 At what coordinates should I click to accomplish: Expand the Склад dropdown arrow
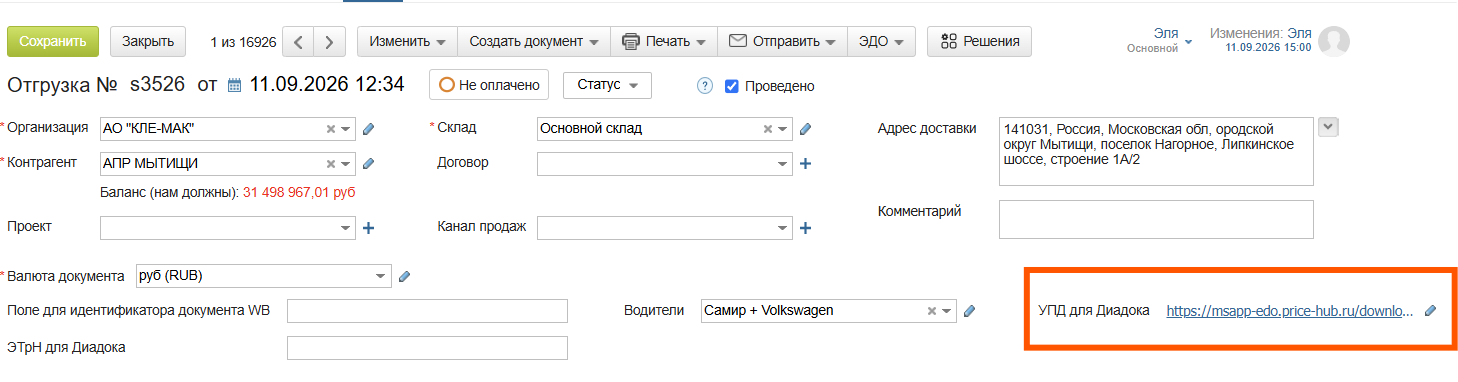[x=783, y=129]
